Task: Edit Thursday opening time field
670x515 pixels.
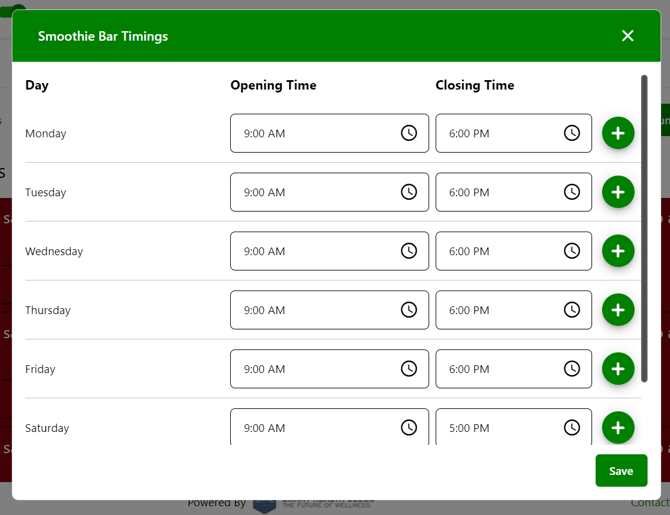Action: click(x=329, y=310)
